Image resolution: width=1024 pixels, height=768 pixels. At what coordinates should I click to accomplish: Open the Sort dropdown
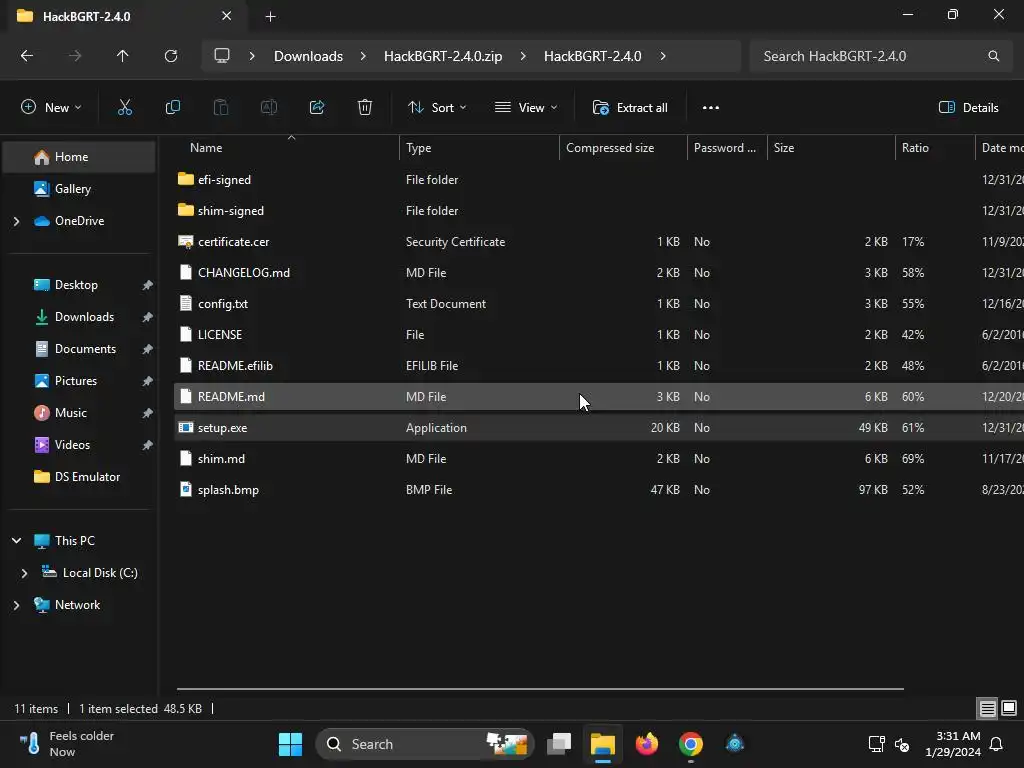(437, 108)
